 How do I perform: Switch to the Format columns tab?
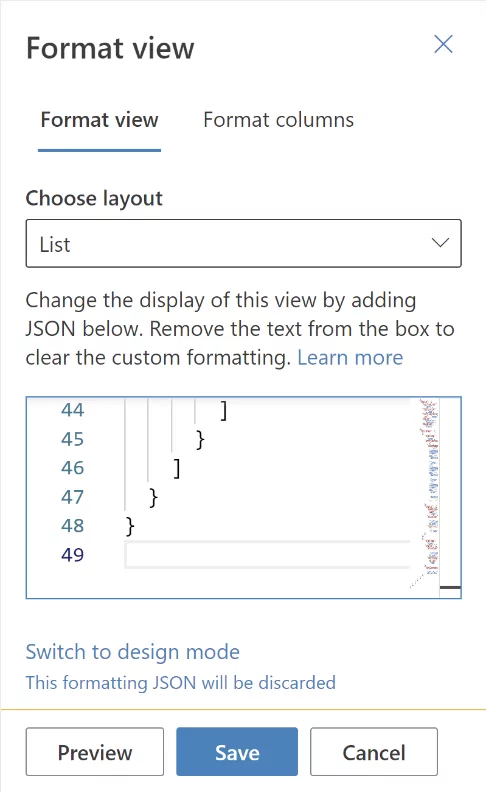tap(278, 120)
